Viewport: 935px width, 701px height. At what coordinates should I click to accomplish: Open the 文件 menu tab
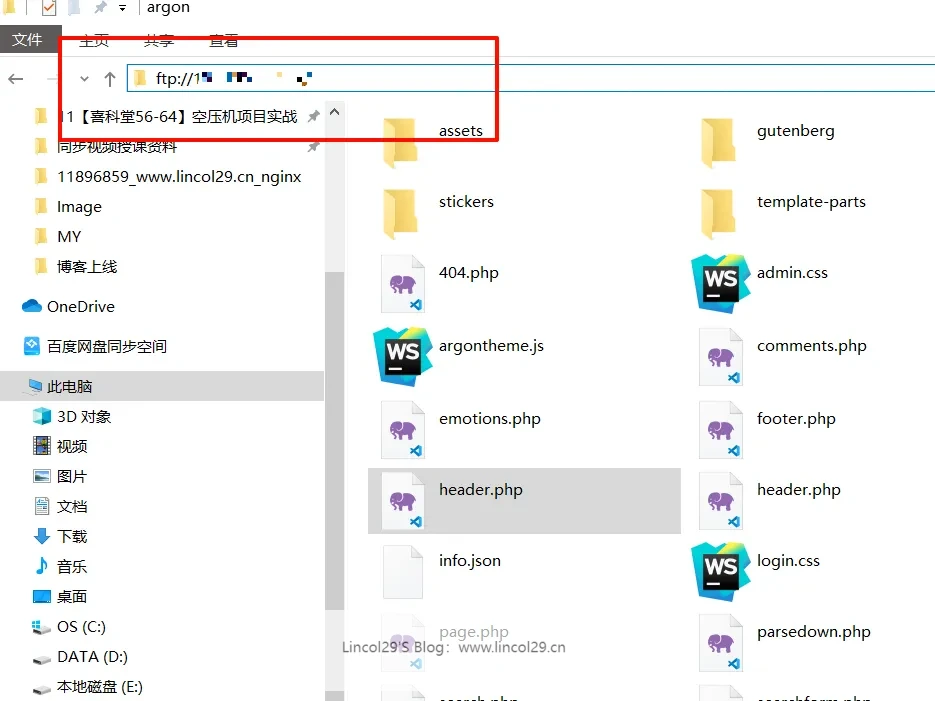(27, 40)
